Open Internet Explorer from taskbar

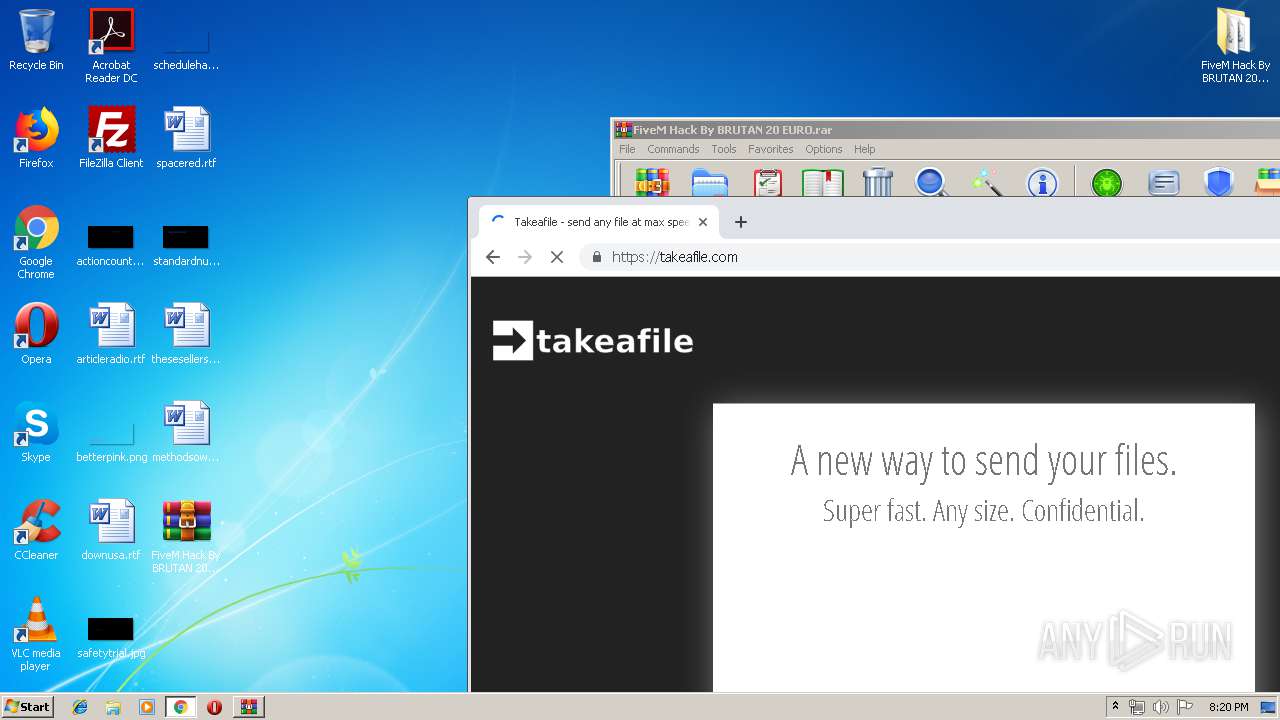click(x=80, y=707)
